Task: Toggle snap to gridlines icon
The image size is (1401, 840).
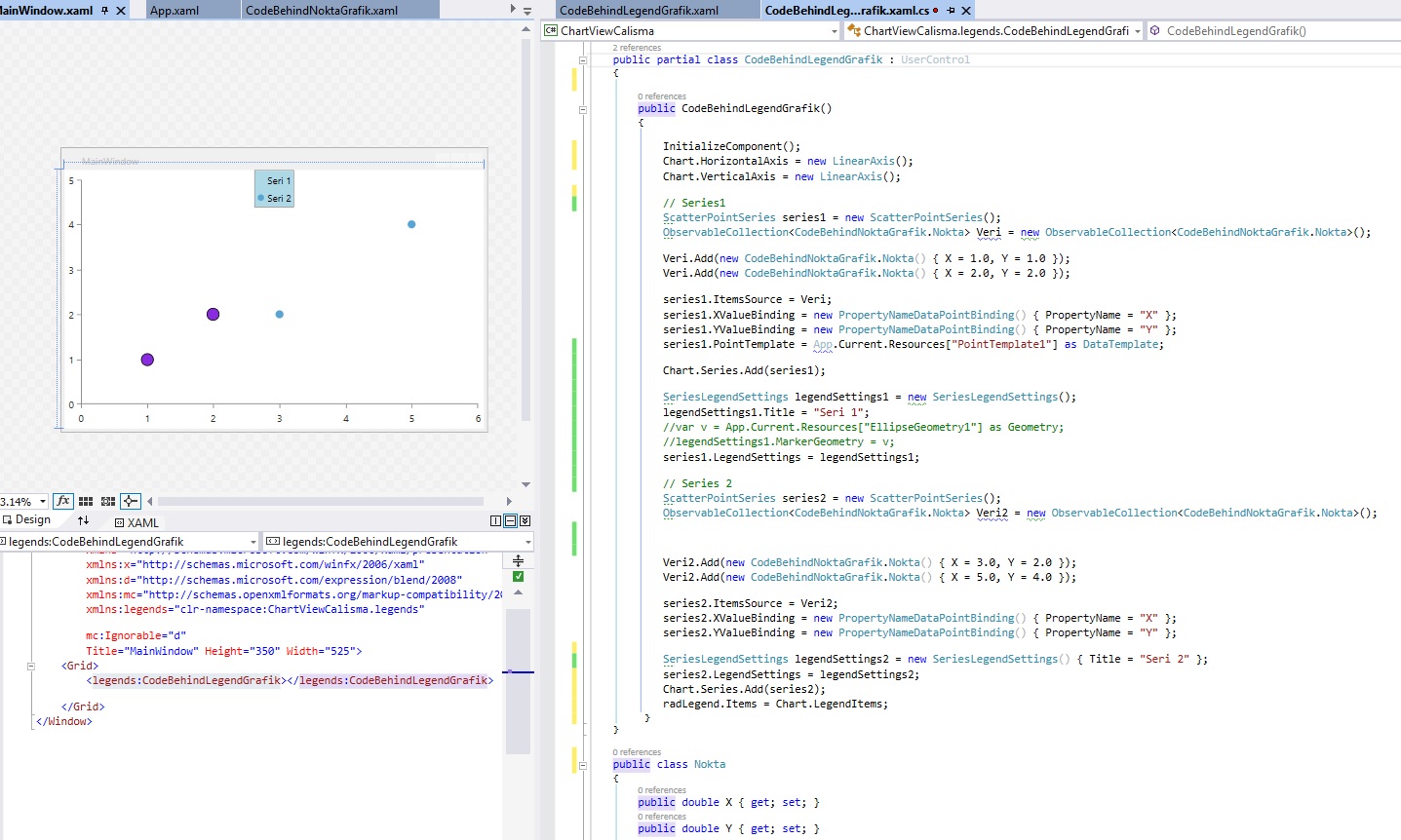Action: 108,501
